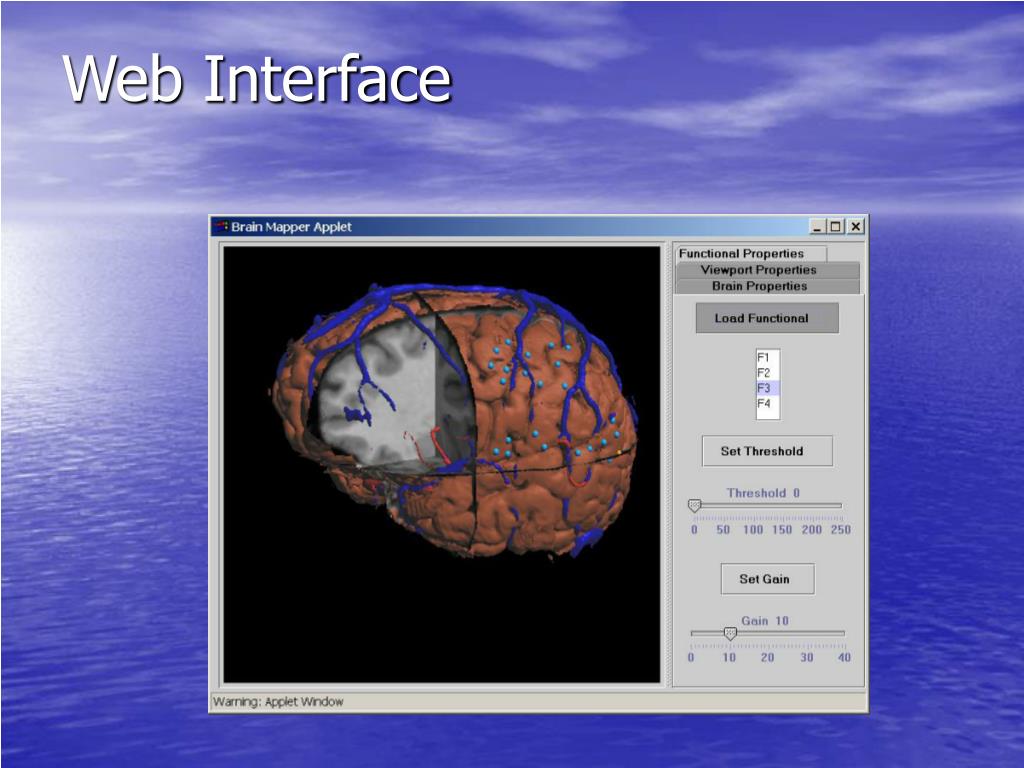Image resolution: width=1024 pixels, height=768 pixels.
Task: Click the Brain Mapper Applet title bar text
Action: (x=291, y=227)
